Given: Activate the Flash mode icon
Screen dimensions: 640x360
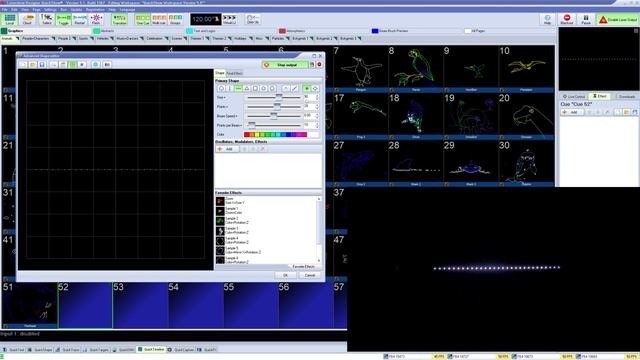Looking at the screenshot, I should coord(96,19).
